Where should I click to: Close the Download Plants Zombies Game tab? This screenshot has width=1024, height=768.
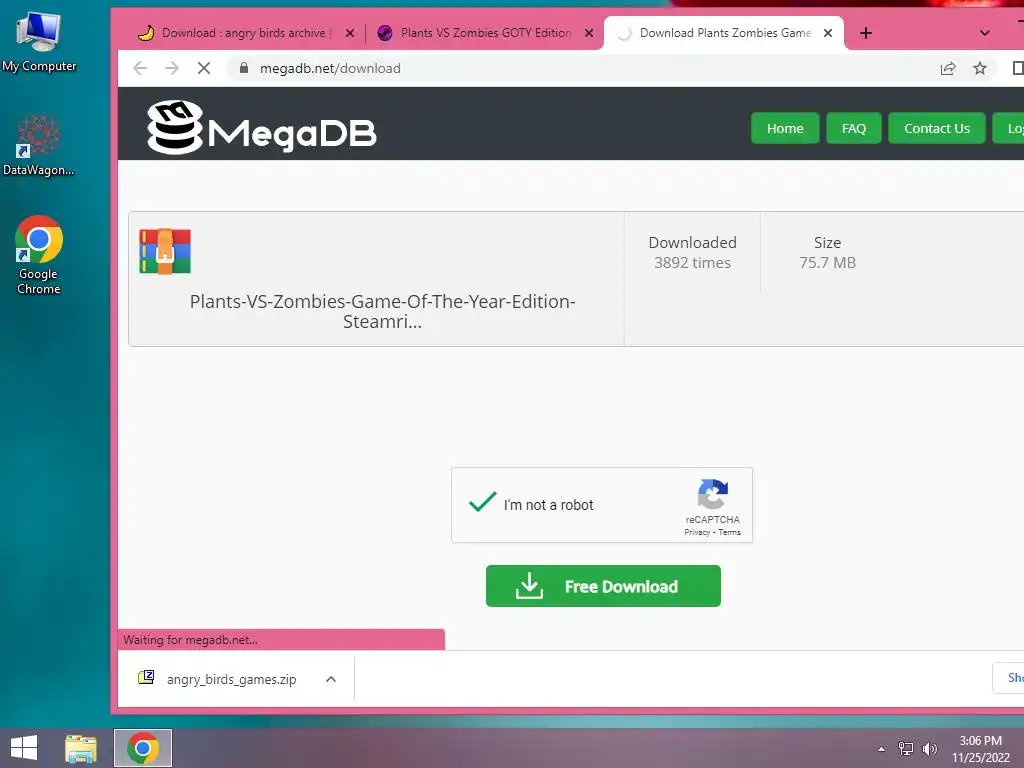pyautogui.click(x=828, y=33)
